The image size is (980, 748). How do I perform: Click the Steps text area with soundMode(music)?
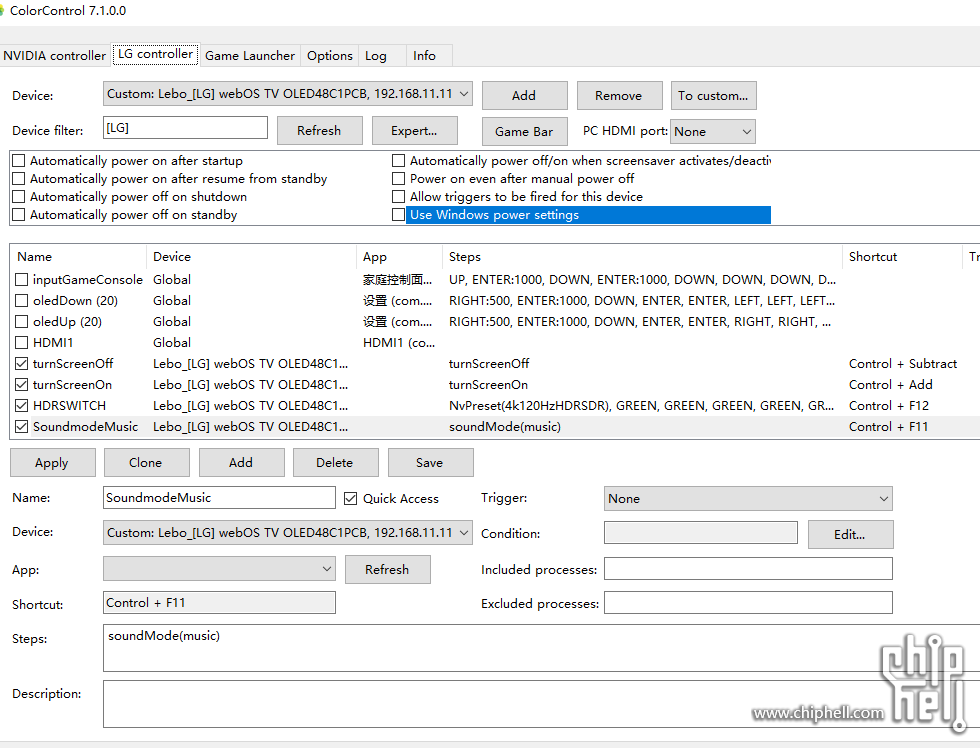coord(541,648)
